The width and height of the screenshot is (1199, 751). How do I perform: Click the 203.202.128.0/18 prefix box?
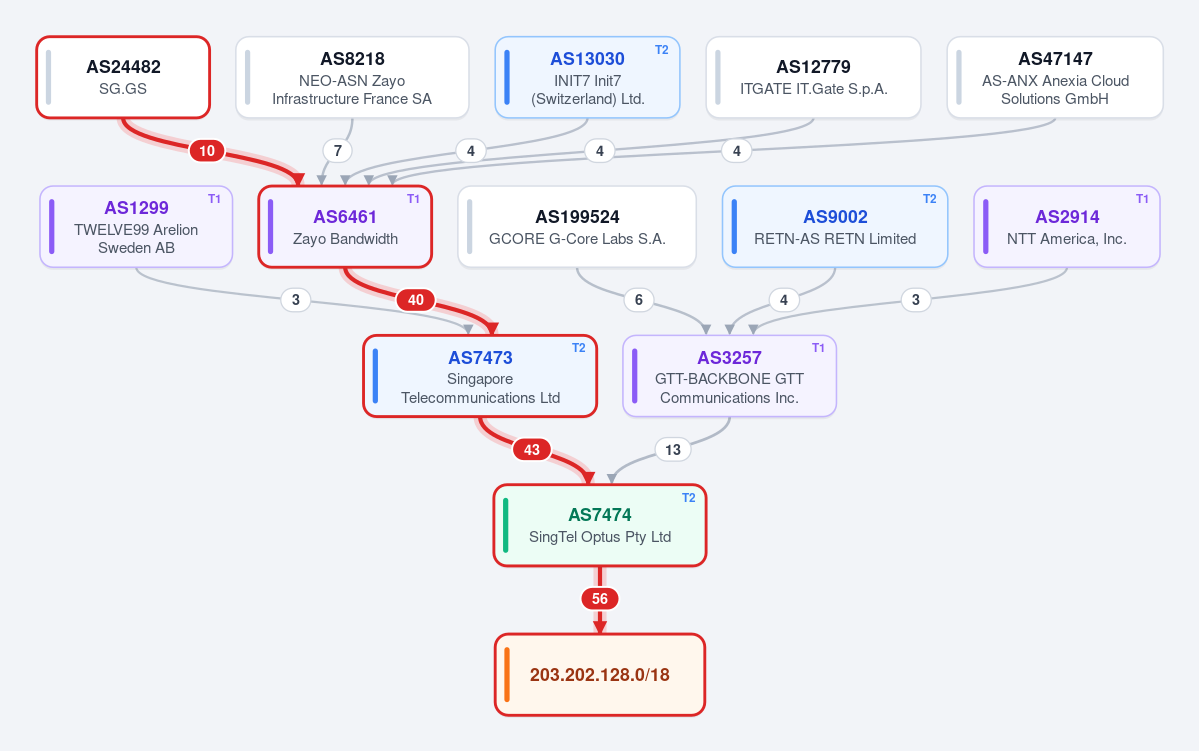tap(600, 675)
